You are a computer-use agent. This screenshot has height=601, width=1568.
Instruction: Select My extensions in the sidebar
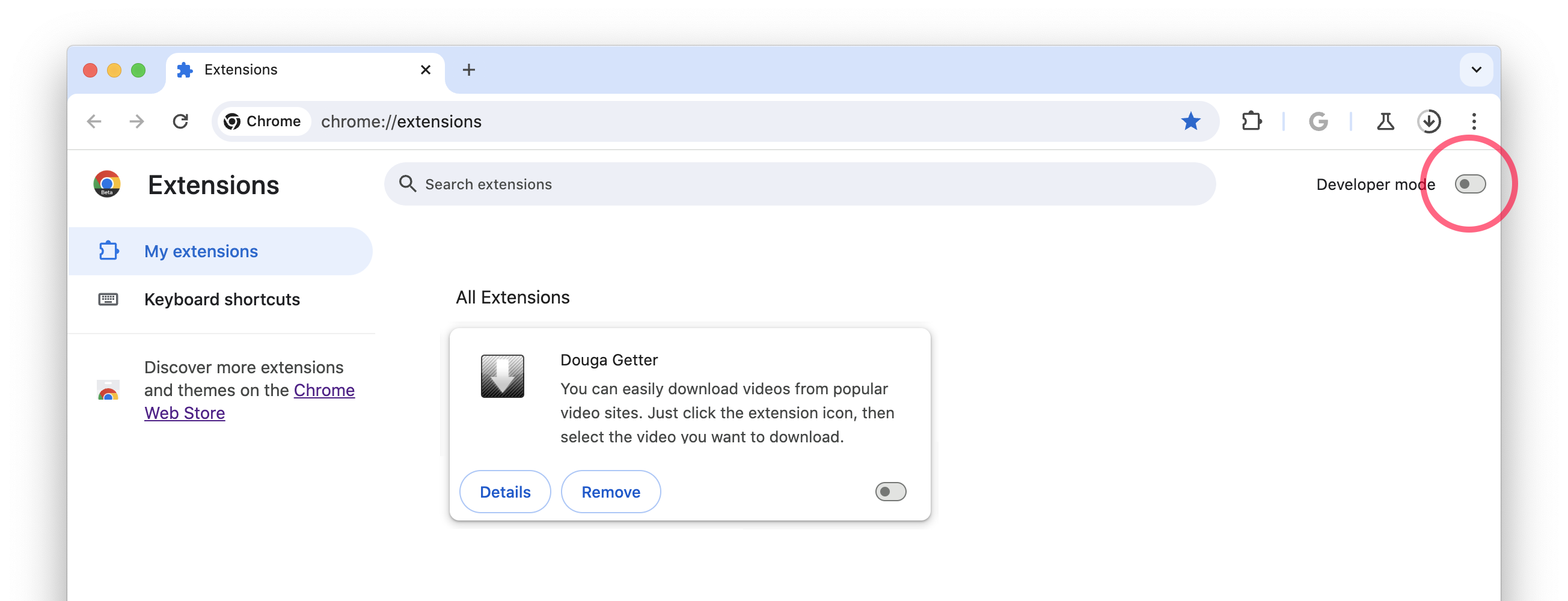[200, 251]
